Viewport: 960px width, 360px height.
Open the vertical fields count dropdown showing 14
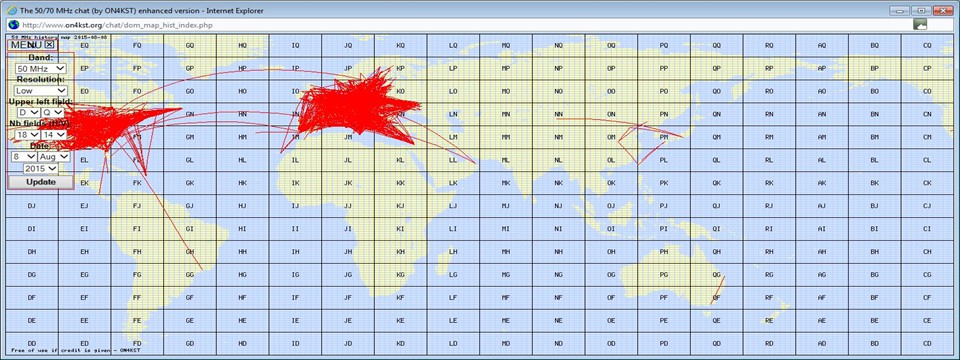point(53,134)
